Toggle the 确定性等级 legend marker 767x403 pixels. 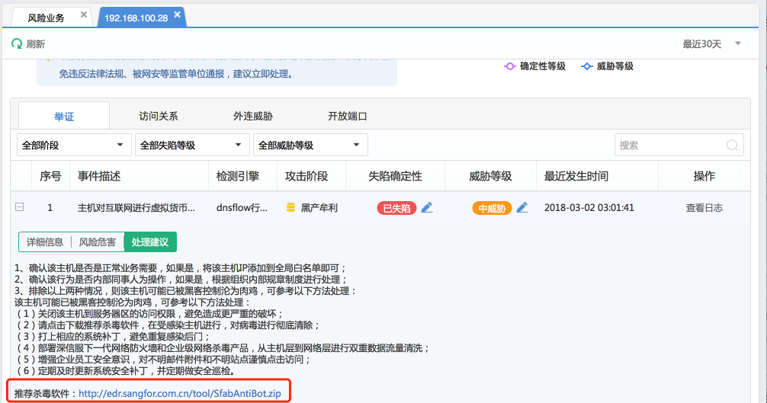coord(510,66)
